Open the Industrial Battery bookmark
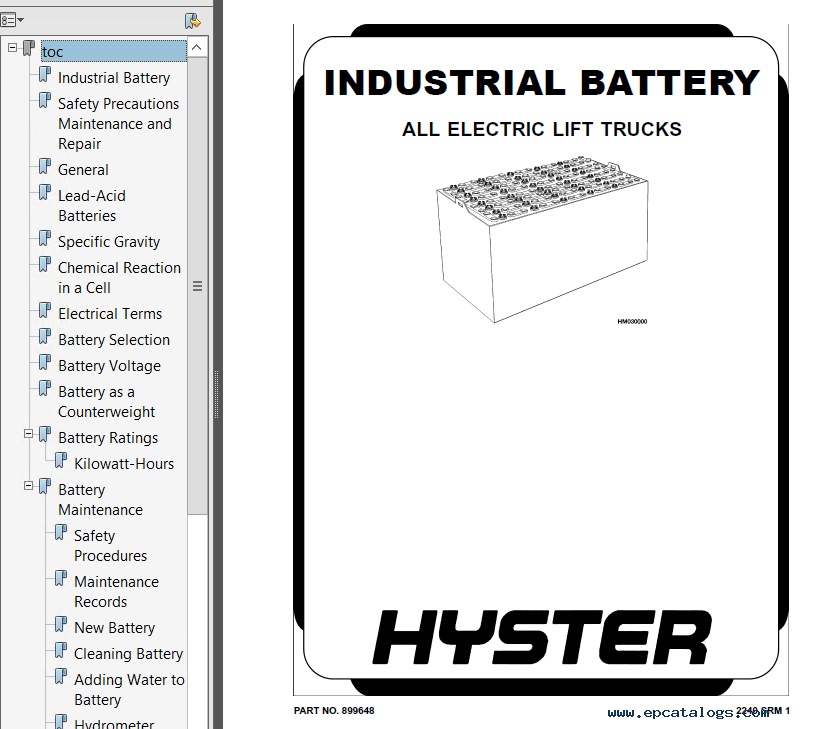 (x=113, y=78)
